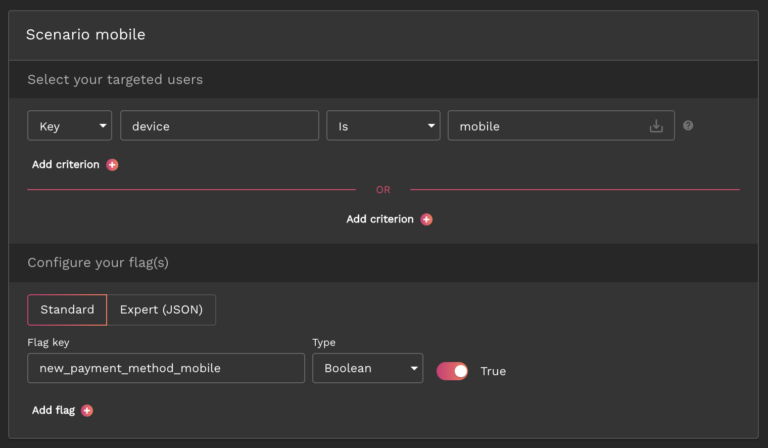Viewport: 768px width, 448px height.
Task: Click the Add criterion label under the OR divider
Action: 380,219
